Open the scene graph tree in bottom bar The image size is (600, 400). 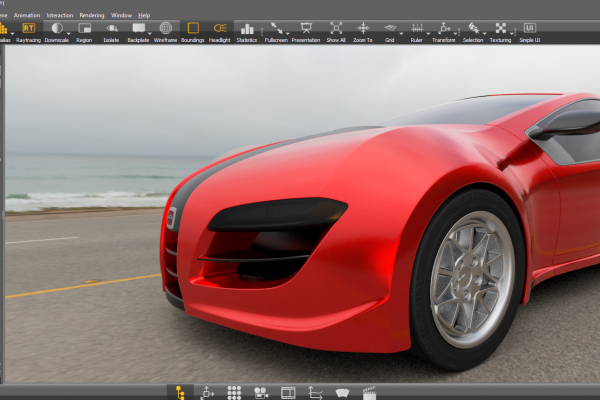coord(180,392)
